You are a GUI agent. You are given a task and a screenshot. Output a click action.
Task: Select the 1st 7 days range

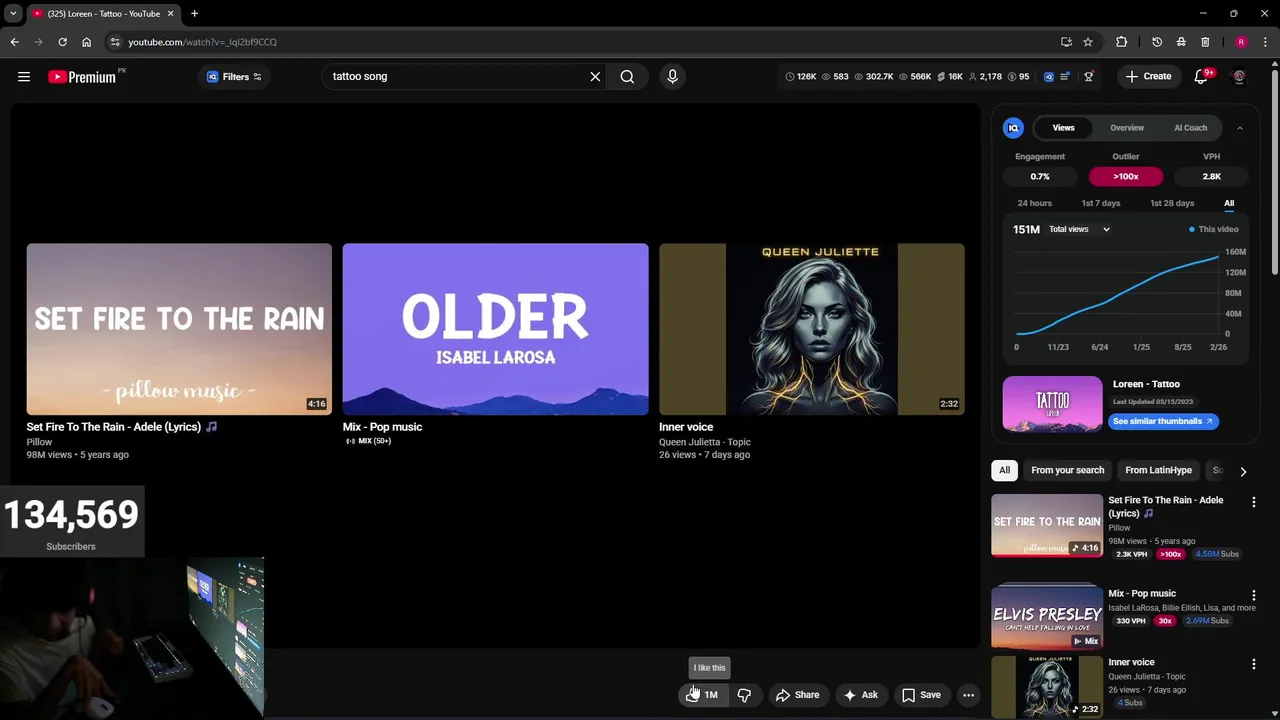click(1100, 203)
